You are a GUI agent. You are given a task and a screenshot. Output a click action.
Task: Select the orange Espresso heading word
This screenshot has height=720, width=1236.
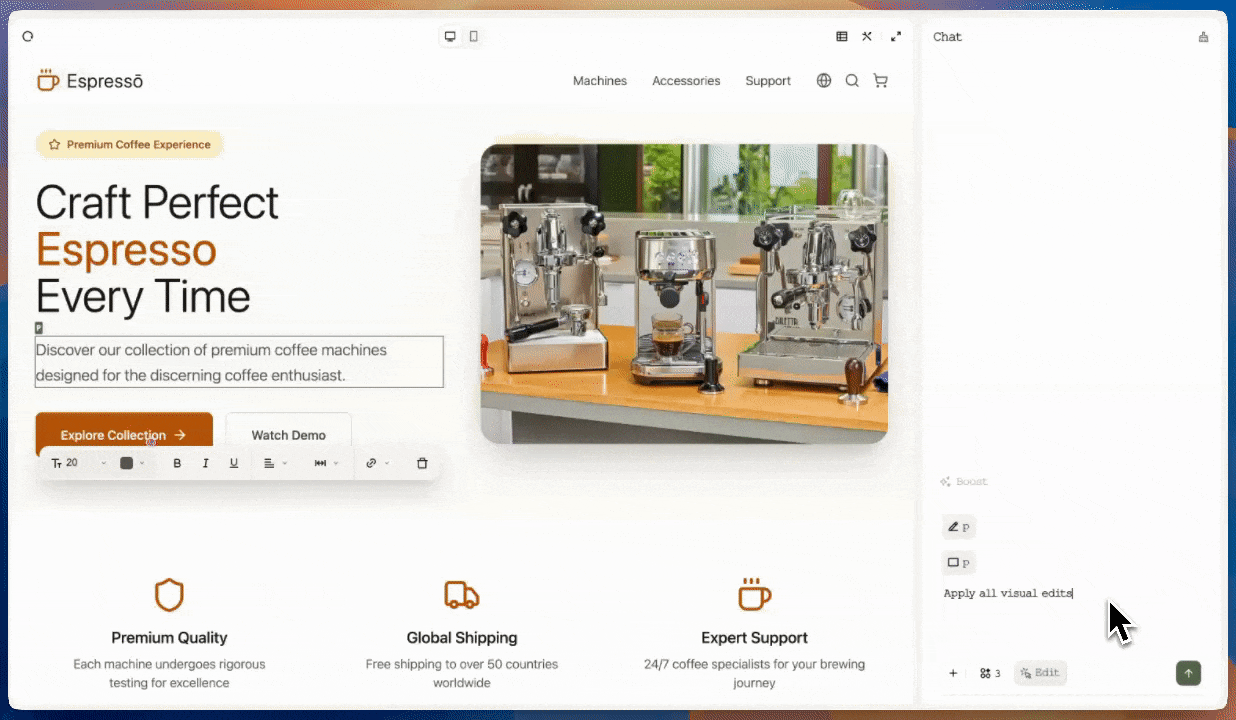(126, 250)
